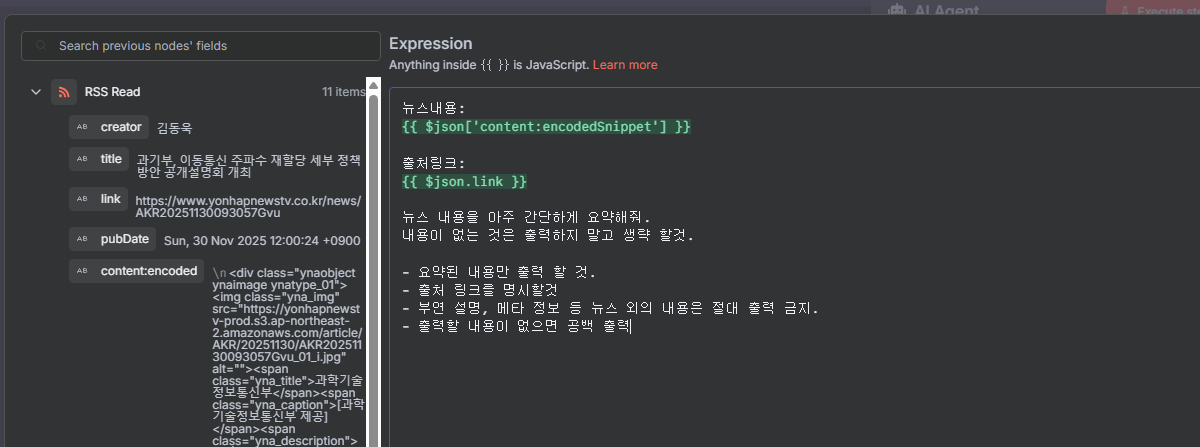Click the line '- 출처 링크를 명시할것'
The height and width of the screenshot is (447, 1200).
492,290
